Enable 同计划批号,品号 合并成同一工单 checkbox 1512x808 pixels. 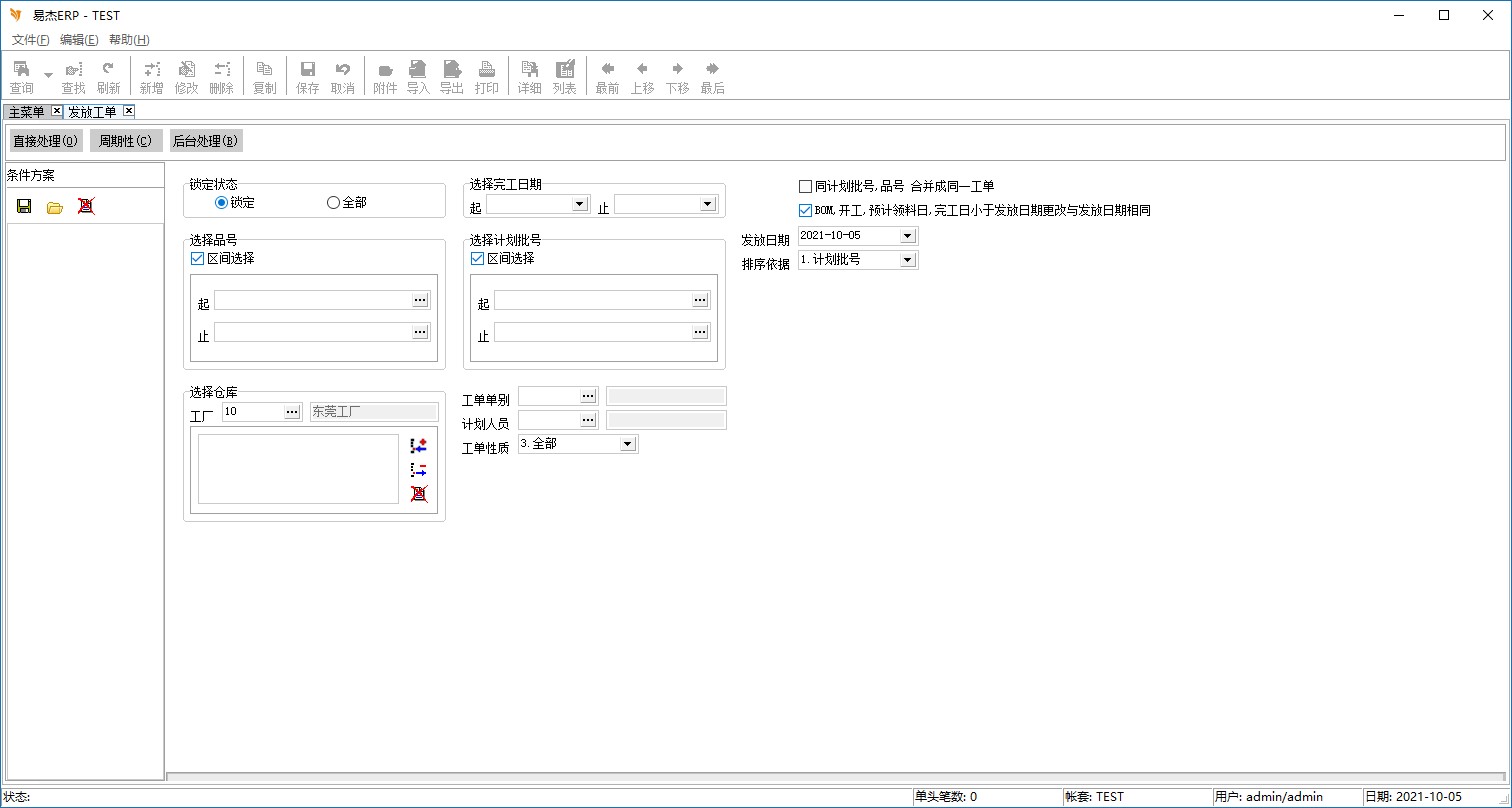(805, 186)
